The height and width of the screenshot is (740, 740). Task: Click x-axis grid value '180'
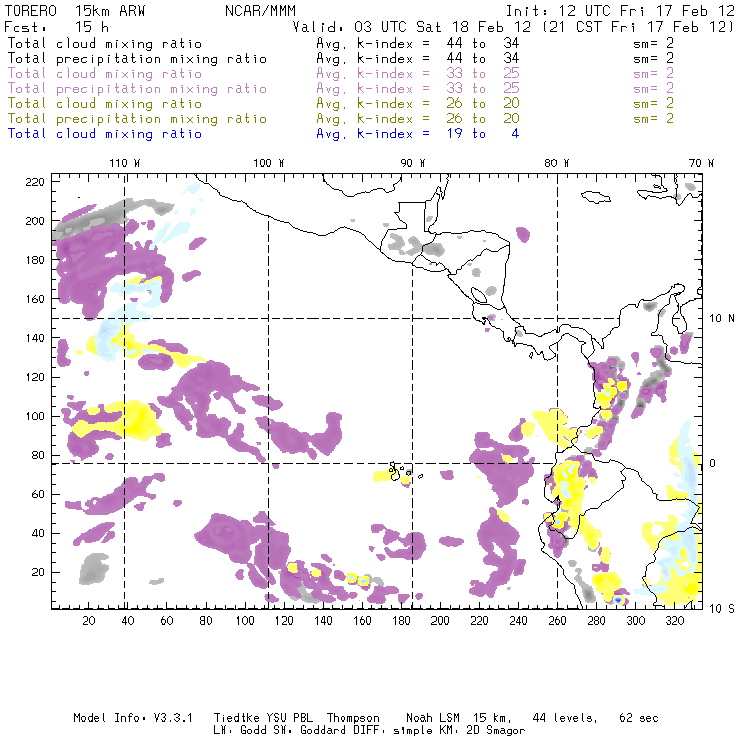[401, 621]
